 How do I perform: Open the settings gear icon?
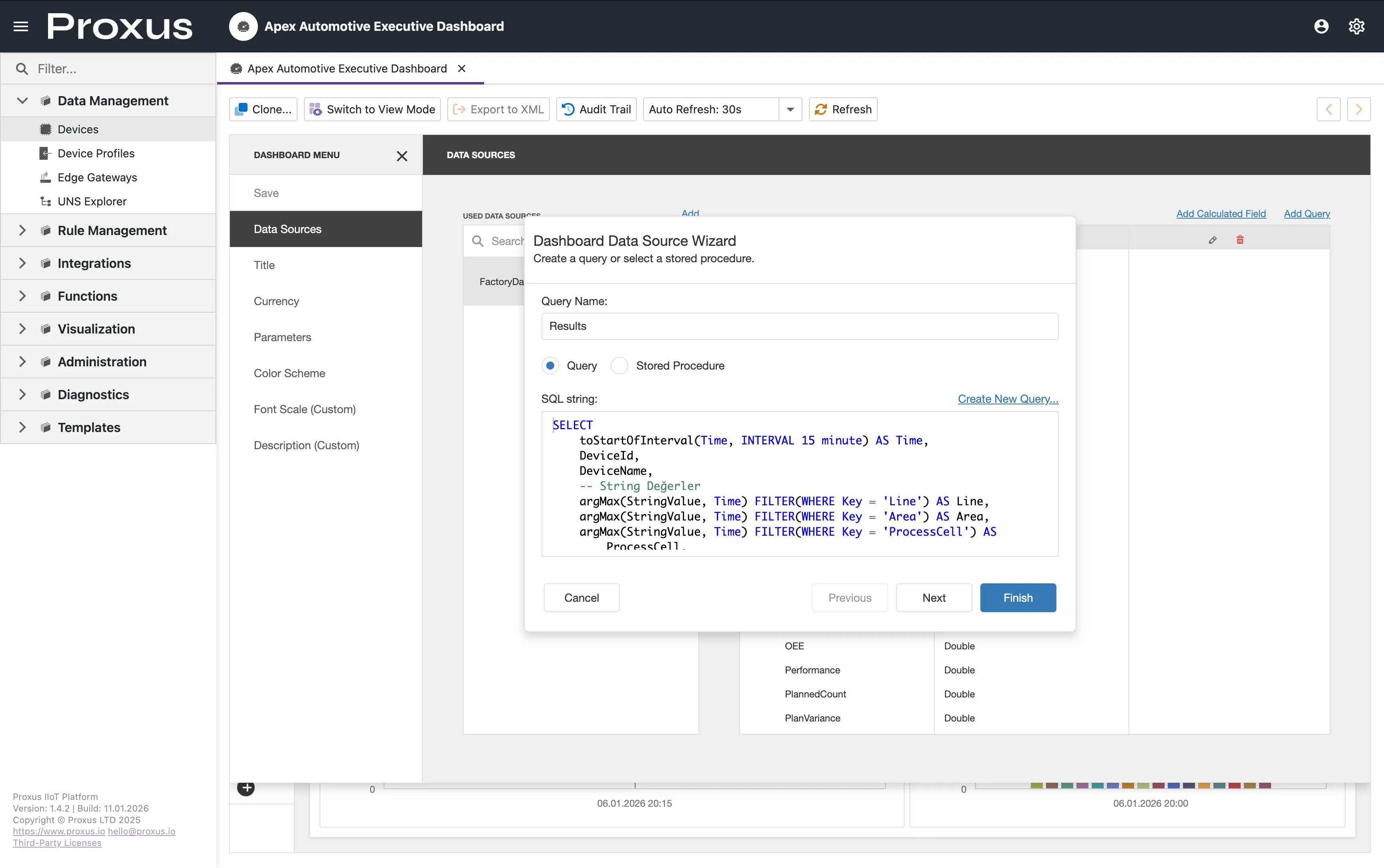tap(1356, 26)
